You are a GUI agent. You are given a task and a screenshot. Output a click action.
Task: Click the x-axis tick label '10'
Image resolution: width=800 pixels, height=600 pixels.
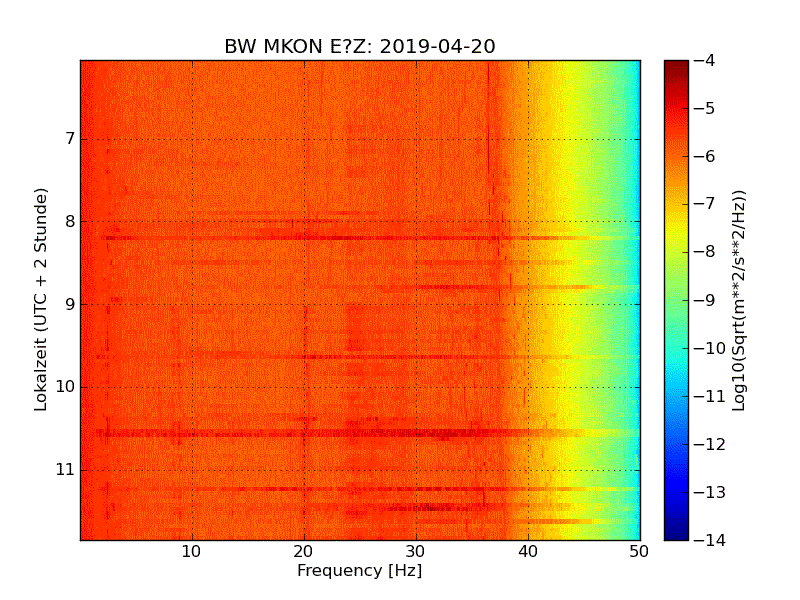pos(191,552)
